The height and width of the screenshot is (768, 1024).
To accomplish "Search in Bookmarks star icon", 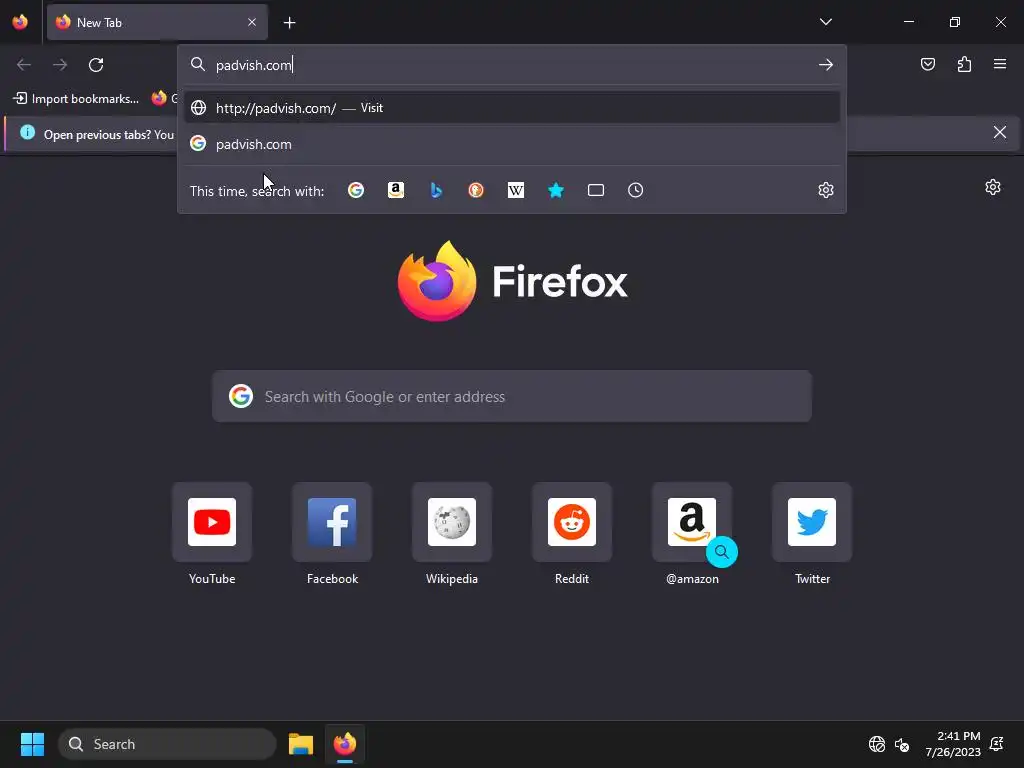I will click(556, 190).
